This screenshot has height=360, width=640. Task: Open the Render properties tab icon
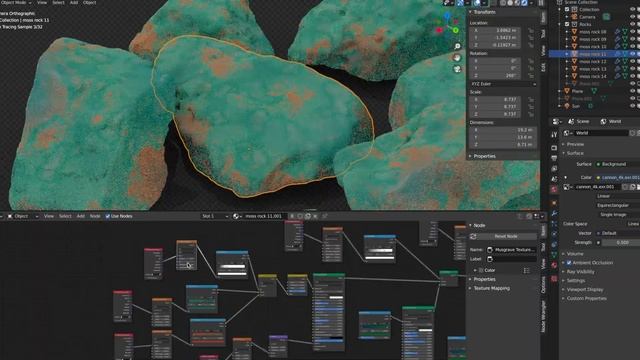coord(554,148)
